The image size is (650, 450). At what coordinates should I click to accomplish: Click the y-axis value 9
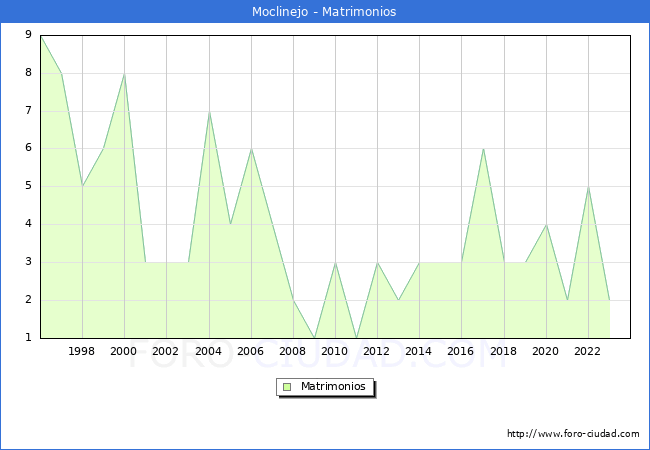point(28,34)
